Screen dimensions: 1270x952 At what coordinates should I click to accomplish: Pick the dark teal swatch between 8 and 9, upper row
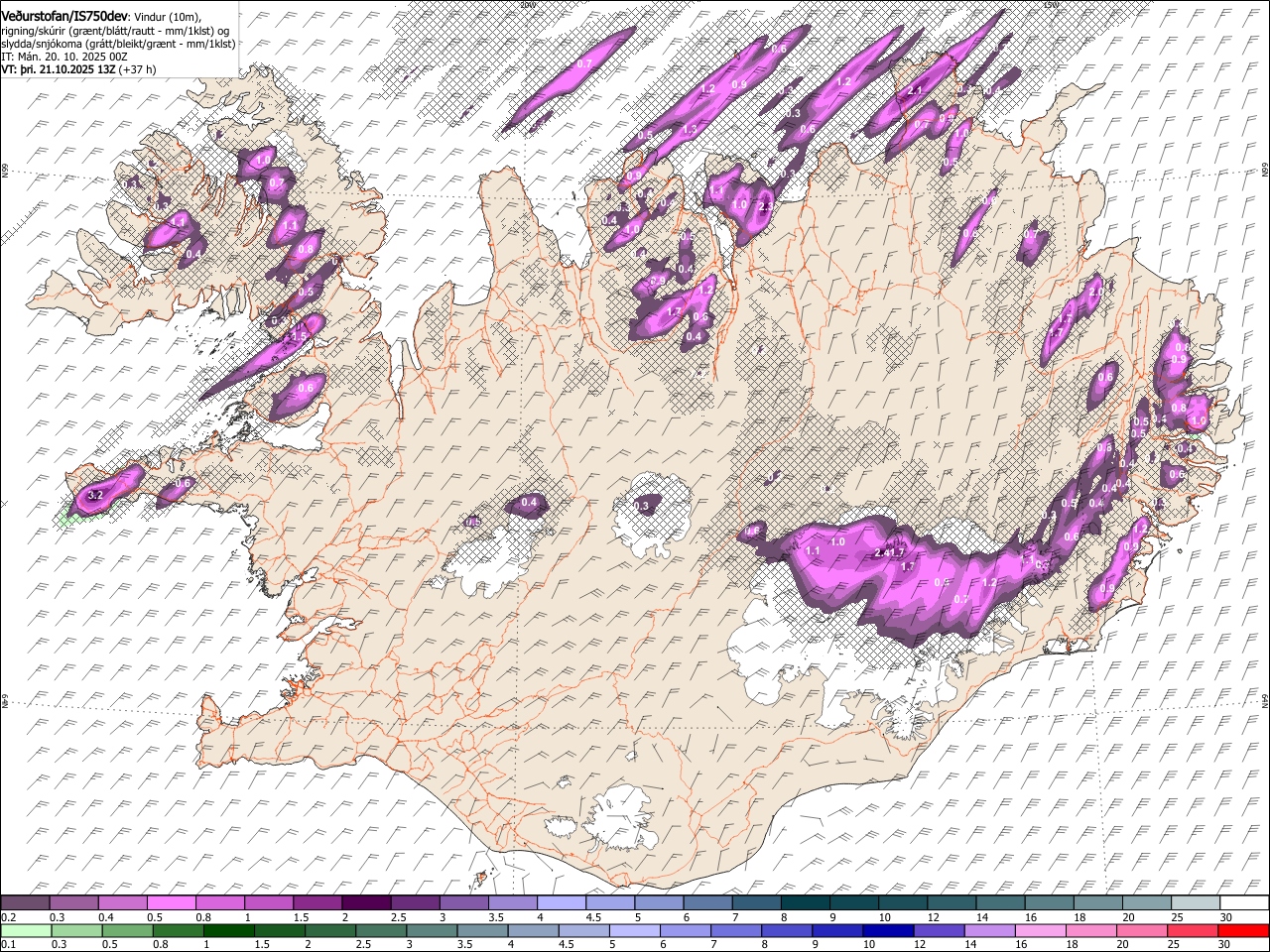806,902
